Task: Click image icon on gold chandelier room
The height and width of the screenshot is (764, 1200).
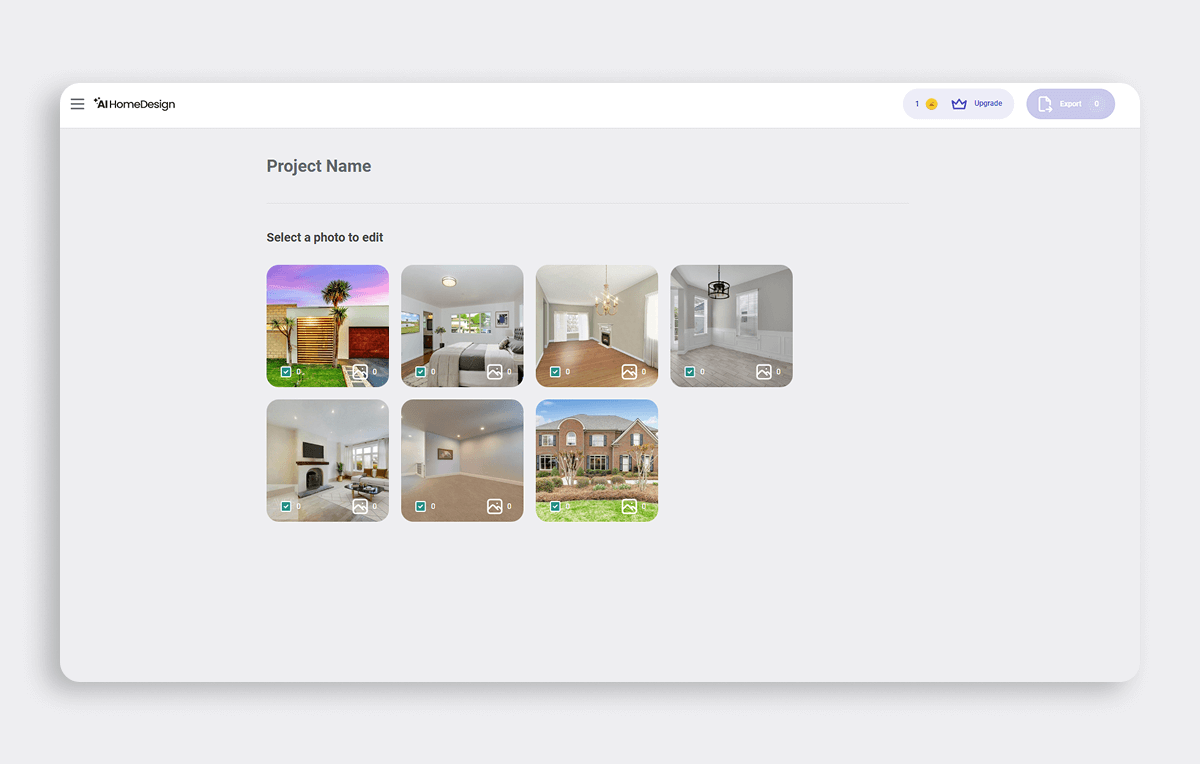Action: coord(629,371)
